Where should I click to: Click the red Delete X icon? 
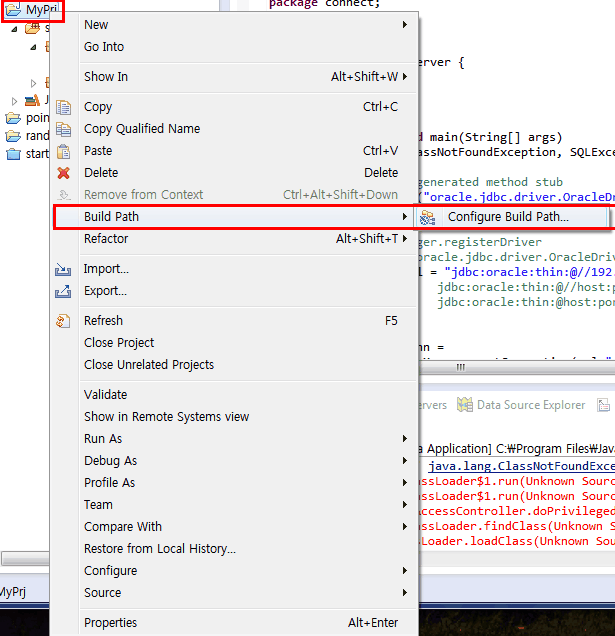[x=63, y=173]
